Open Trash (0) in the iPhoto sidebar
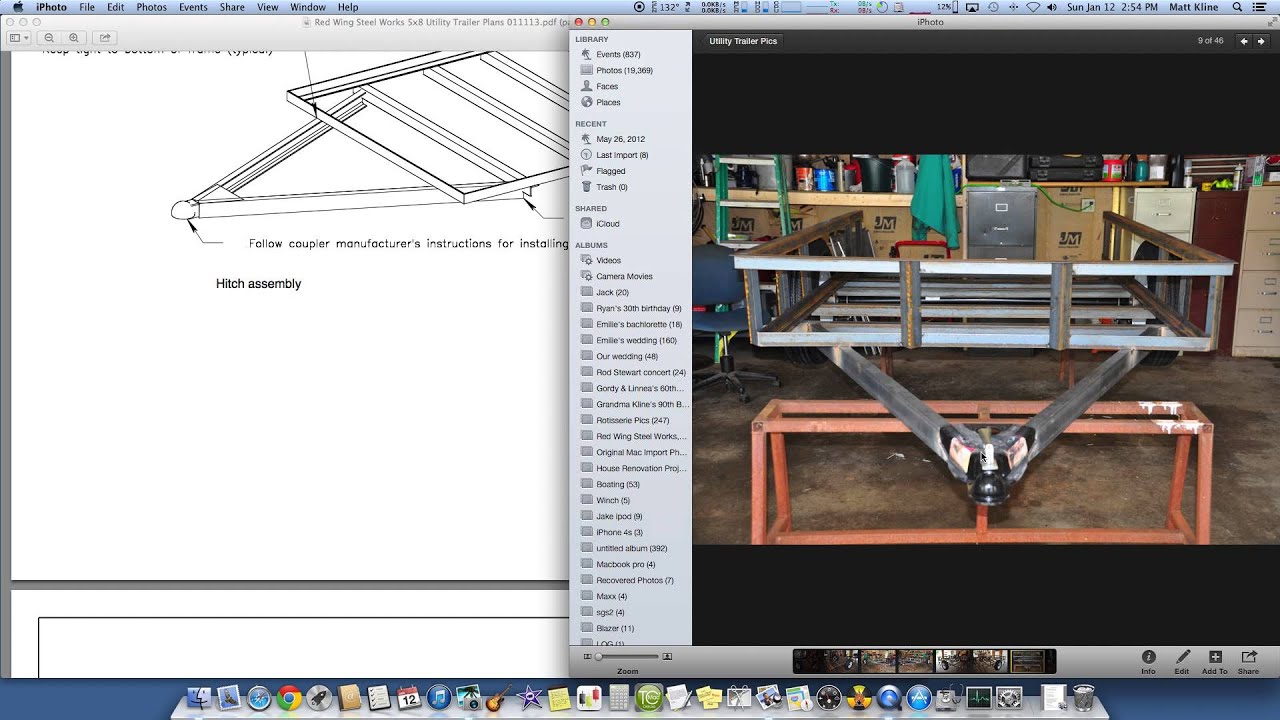 coord(611,187)
